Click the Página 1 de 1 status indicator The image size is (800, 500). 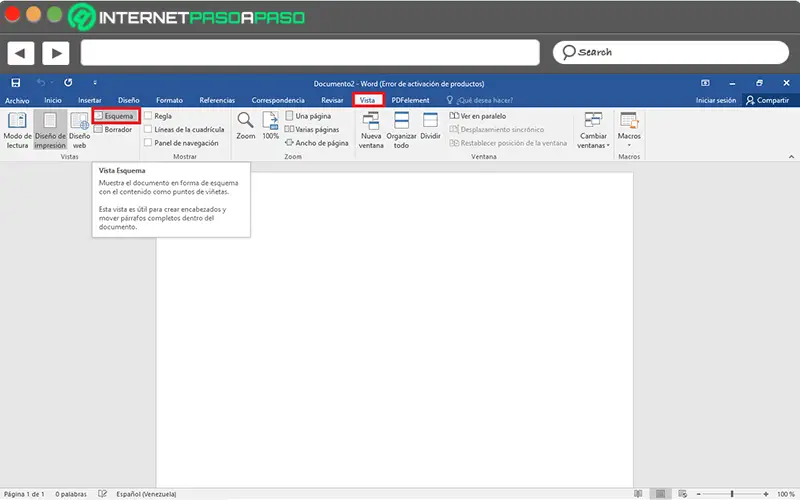tap(24, 494)
